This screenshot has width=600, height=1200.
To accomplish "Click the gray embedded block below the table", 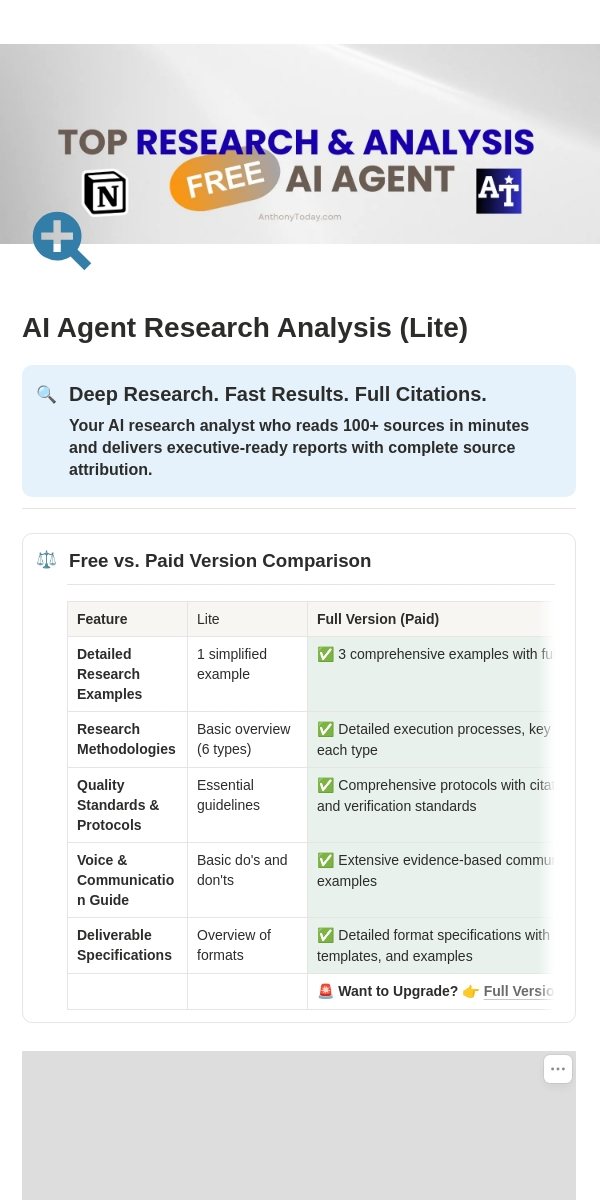I will pos(299,1125).
